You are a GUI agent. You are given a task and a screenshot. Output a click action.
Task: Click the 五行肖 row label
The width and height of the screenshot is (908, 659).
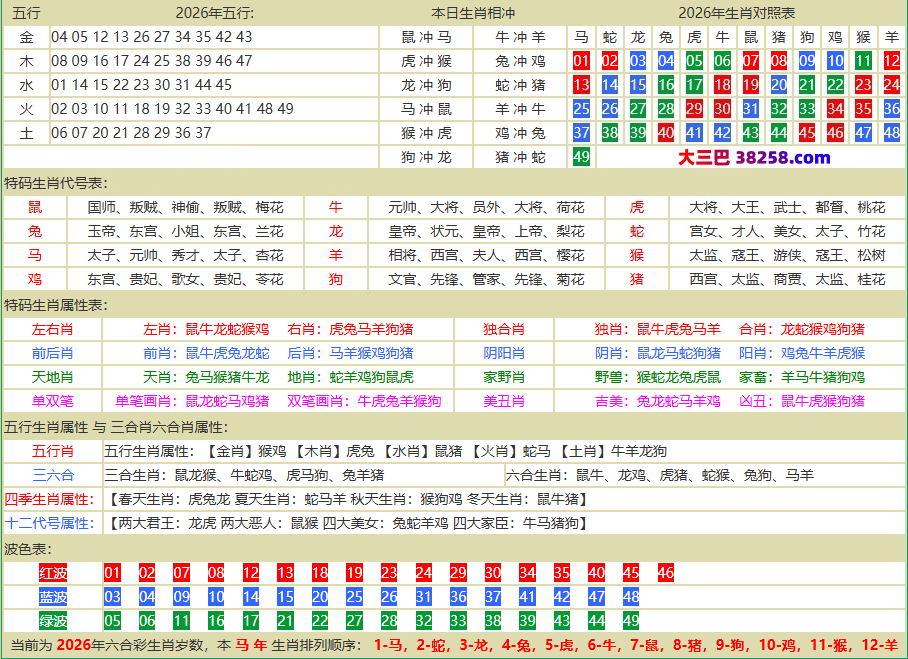click(52, 451)
